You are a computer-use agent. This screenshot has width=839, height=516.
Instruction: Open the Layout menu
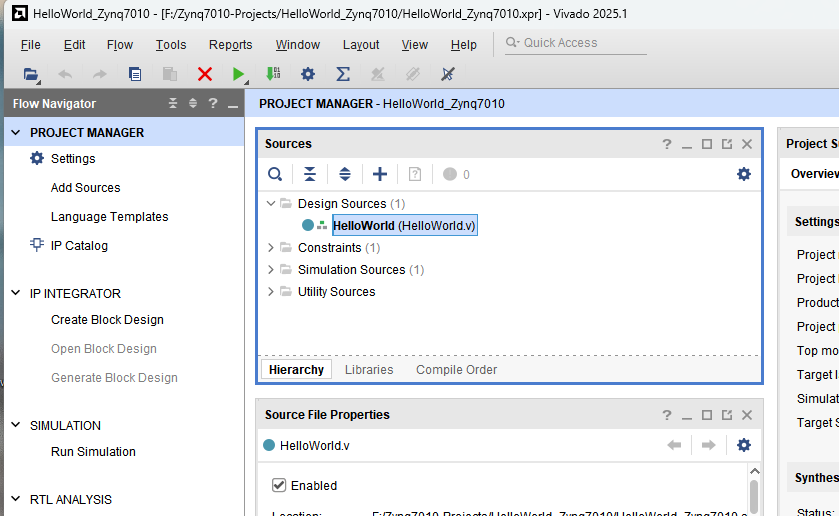(361, 44)
